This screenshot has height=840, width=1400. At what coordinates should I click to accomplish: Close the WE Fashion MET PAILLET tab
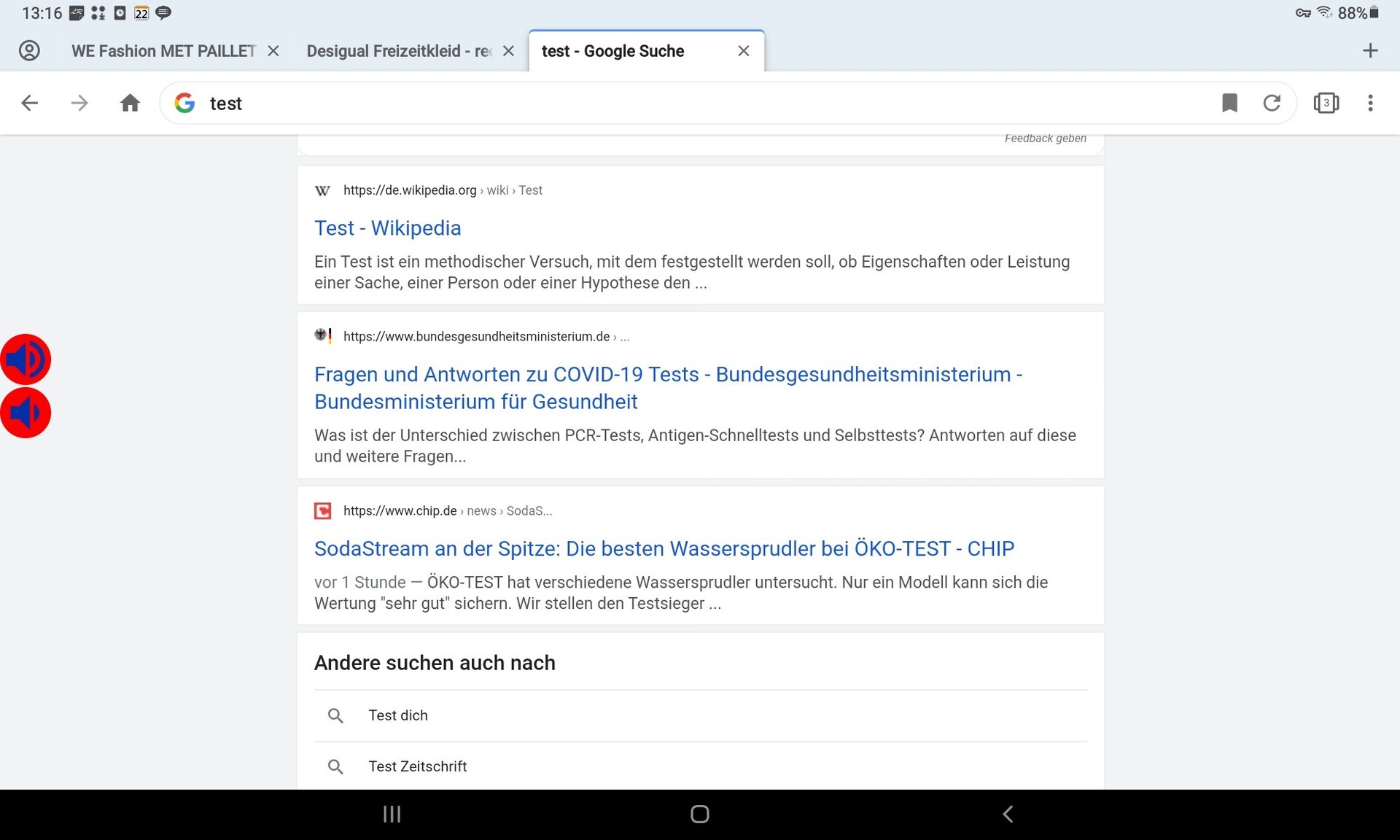[x=273, y=51]
